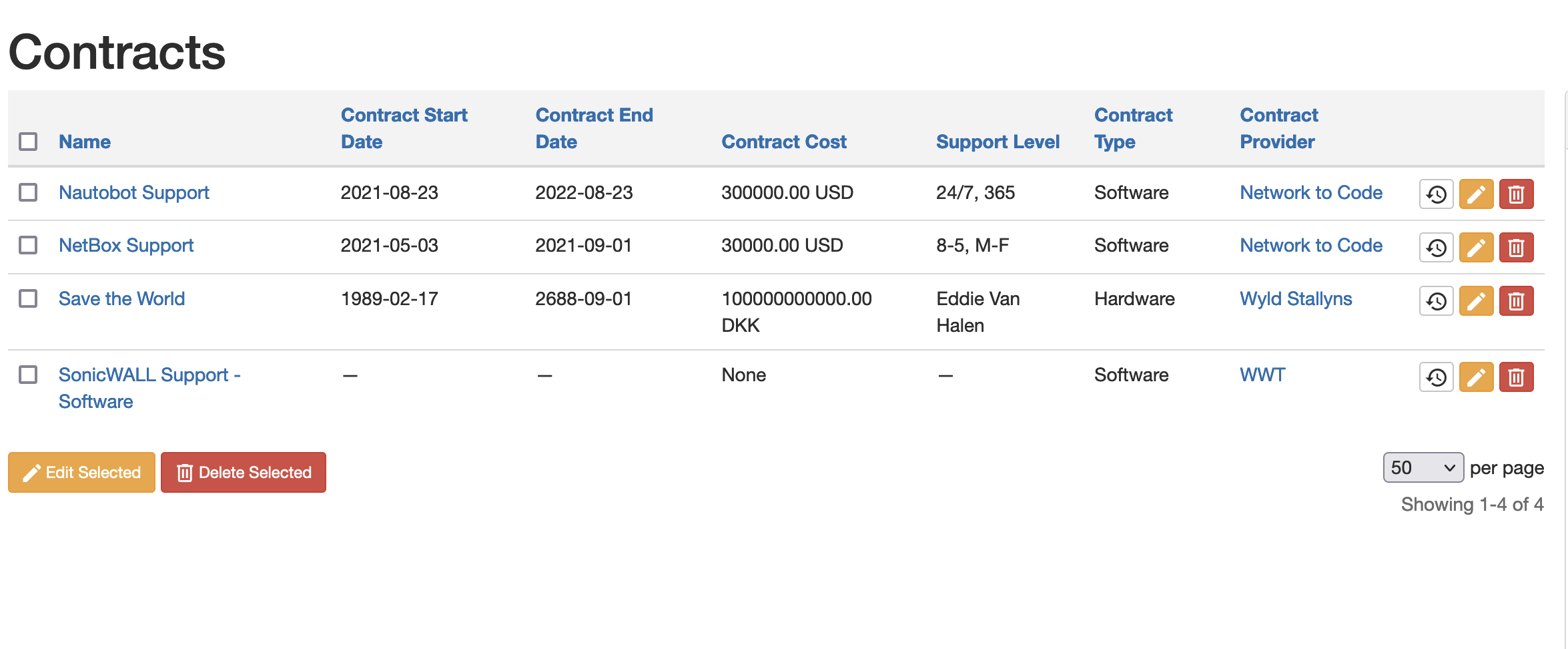Click trash icon for SonicWALL Support row
This screenshot has height=649, width=1568.
[x=1516, y=377]
